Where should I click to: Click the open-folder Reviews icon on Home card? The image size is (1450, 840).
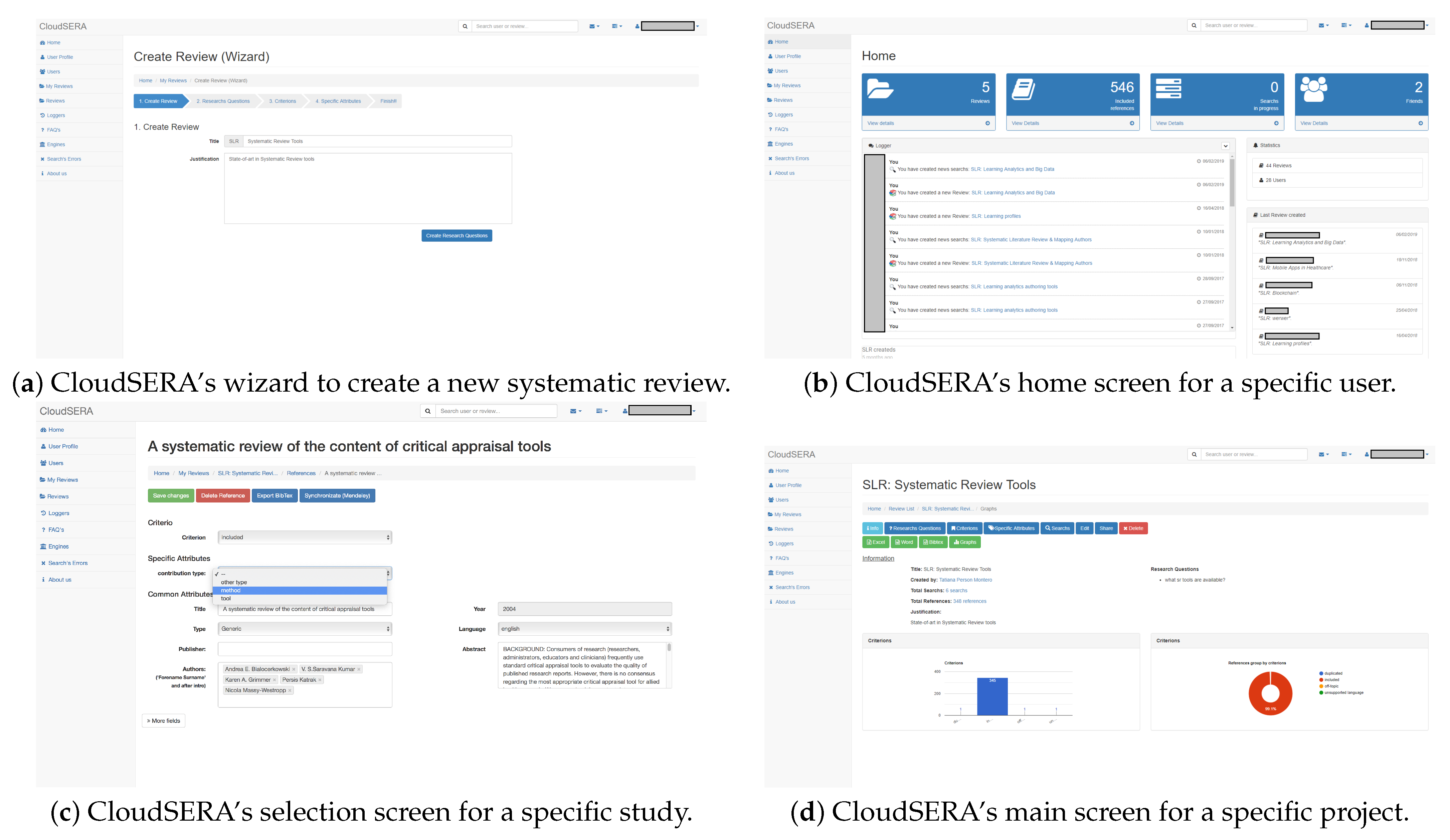880,89
